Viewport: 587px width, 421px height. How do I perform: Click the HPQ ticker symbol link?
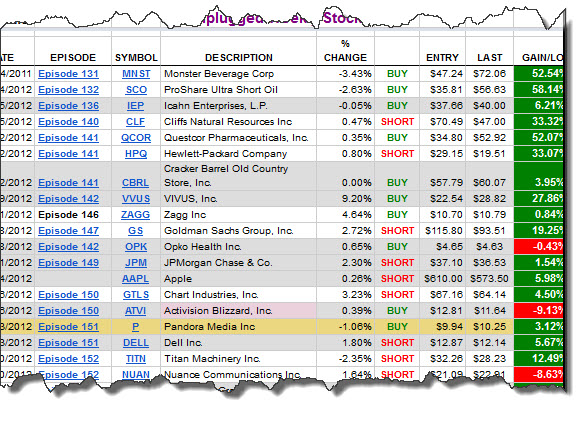(x=136, y=154)
